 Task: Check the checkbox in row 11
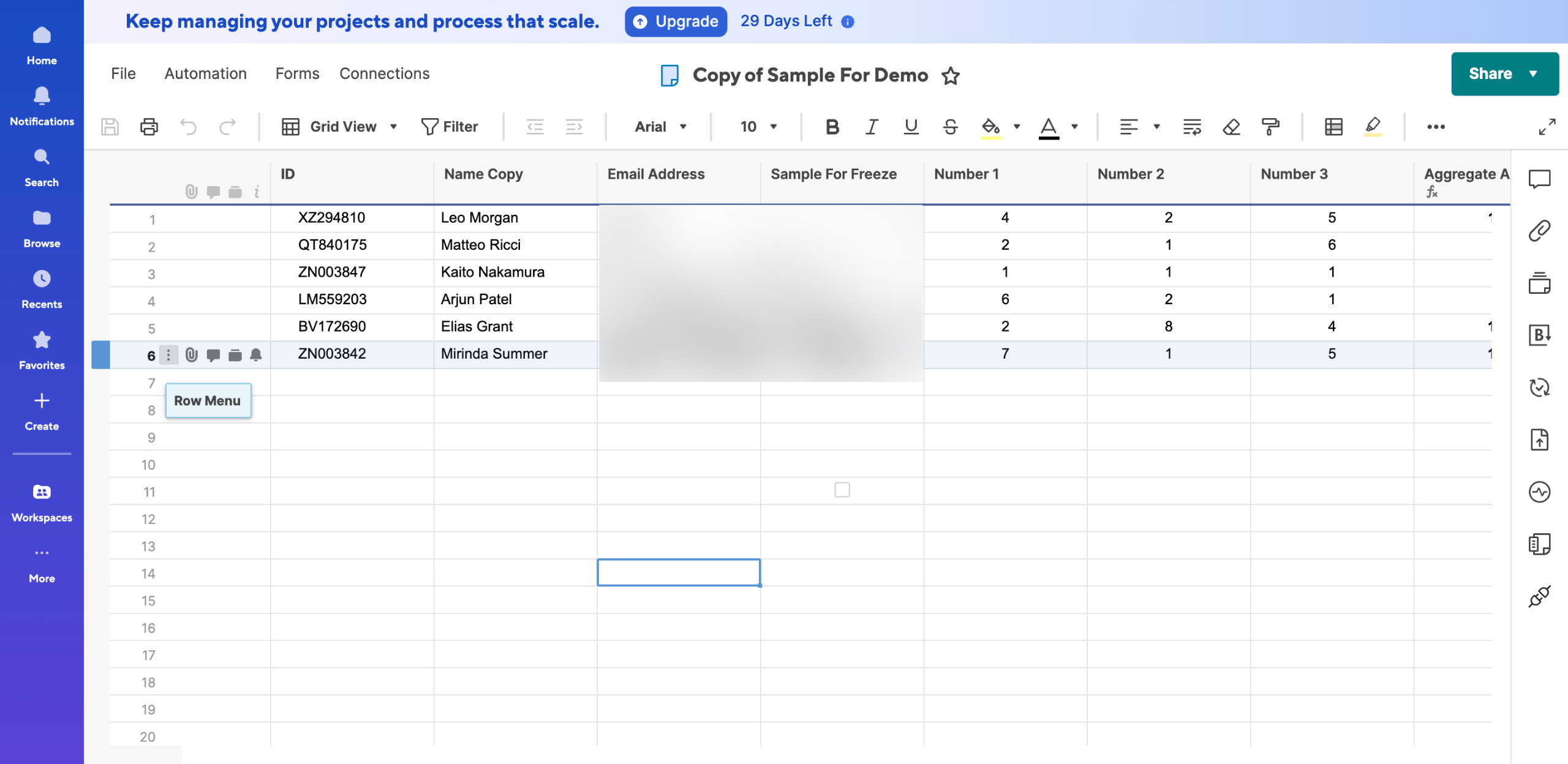click(x=842, y=490)
